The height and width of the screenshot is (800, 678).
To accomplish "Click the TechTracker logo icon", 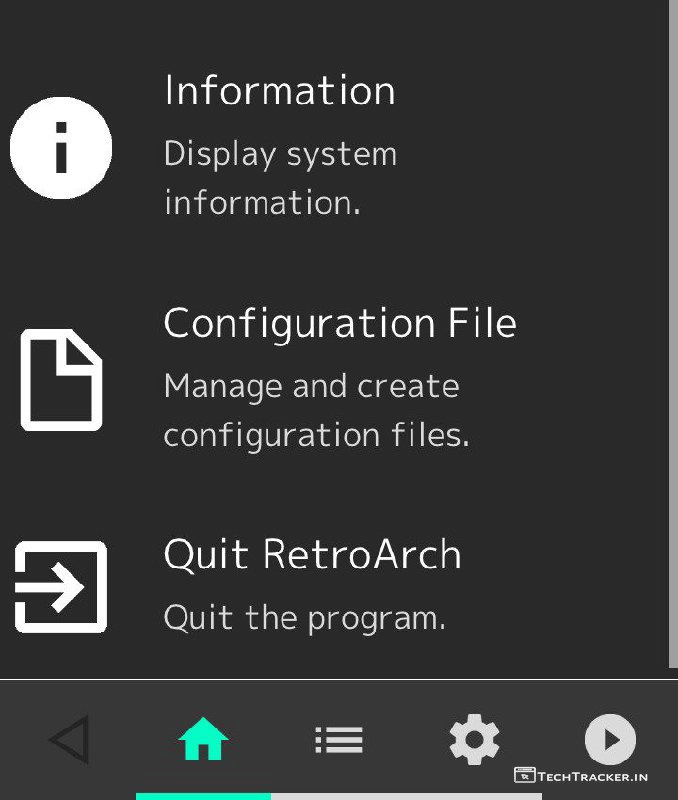I will coord(524,775).
